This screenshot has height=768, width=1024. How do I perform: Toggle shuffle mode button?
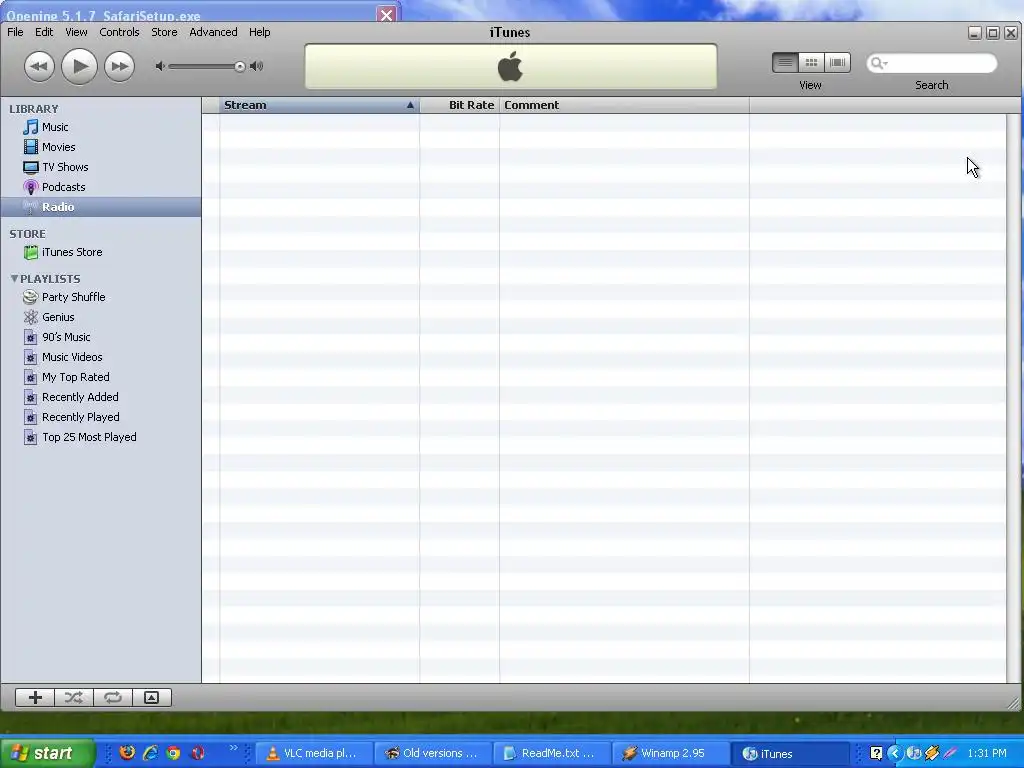(x=74, y=697)
